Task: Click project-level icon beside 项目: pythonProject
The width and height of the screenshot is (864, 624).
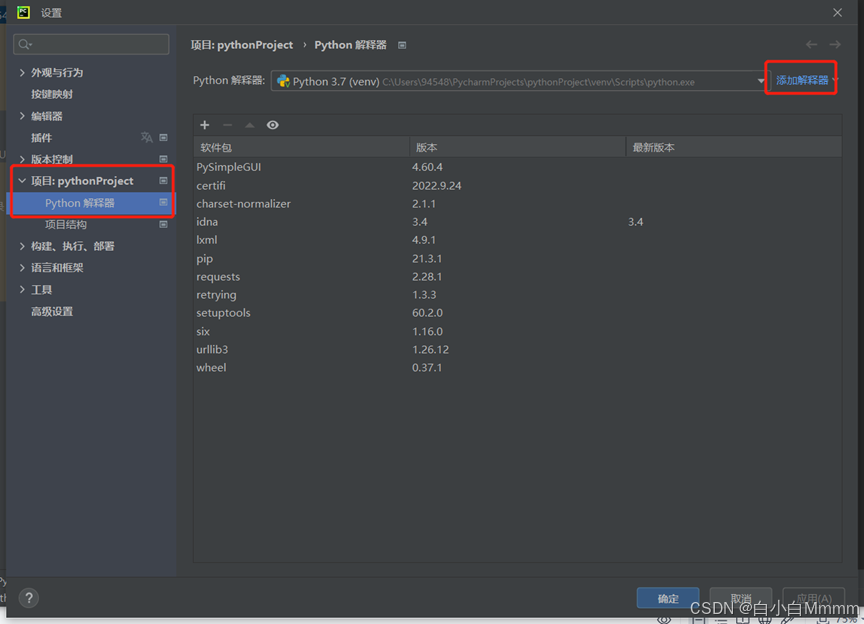Action: [x=164, y=181]
